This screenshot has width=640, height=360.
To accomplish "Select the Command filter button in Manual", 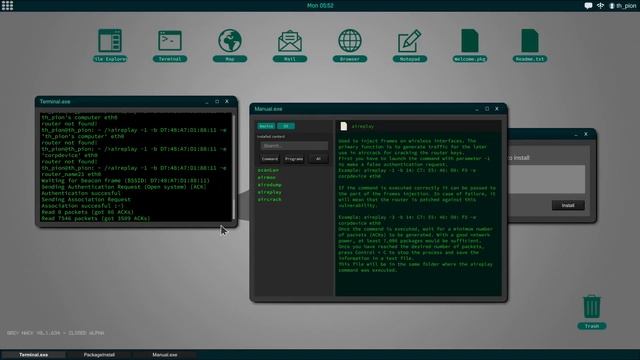I will pyautogui.click(x=269, y=159).
